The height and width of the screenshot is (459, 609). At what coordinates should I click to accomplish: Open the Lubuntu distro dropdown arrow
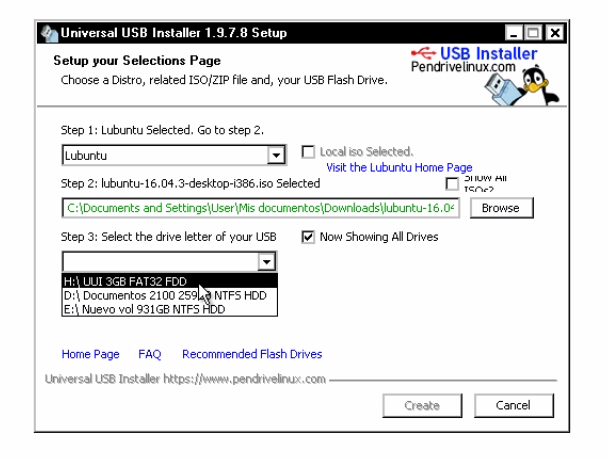click(276, 155)
